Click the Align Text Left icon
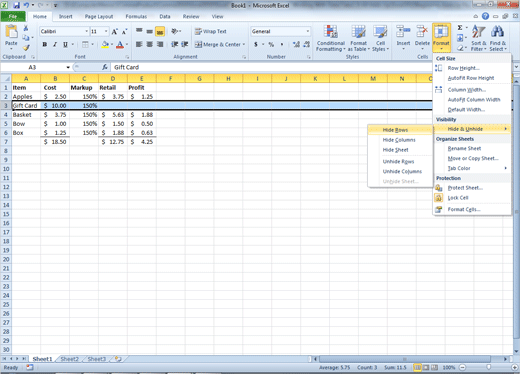This screenshot has height=374, width=520. coord(139,44)
